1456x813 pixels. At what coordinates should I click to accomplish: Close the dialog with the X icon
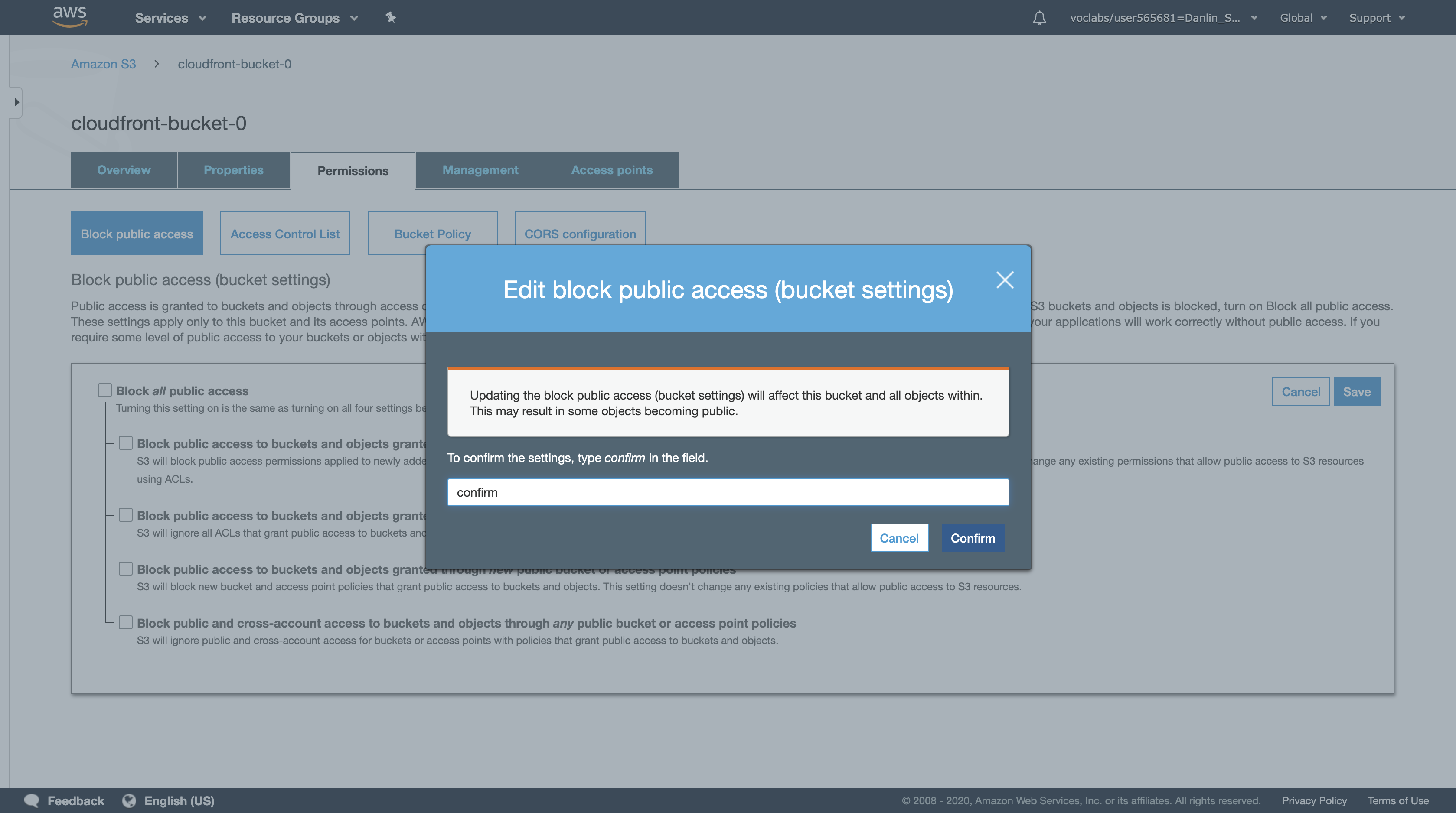point(1004,280)
